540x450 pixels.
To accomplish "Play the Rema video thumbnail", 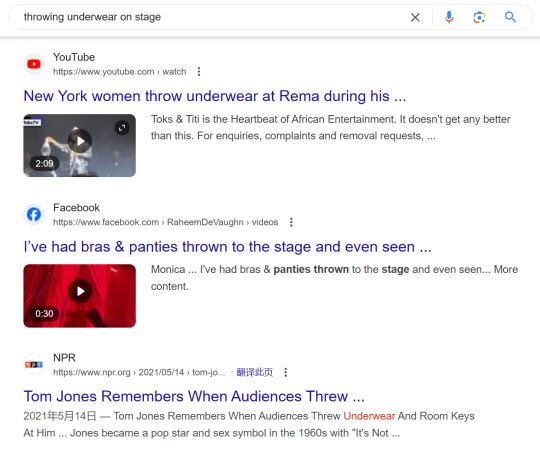I will pyautogui.click(x=80, y=141).
